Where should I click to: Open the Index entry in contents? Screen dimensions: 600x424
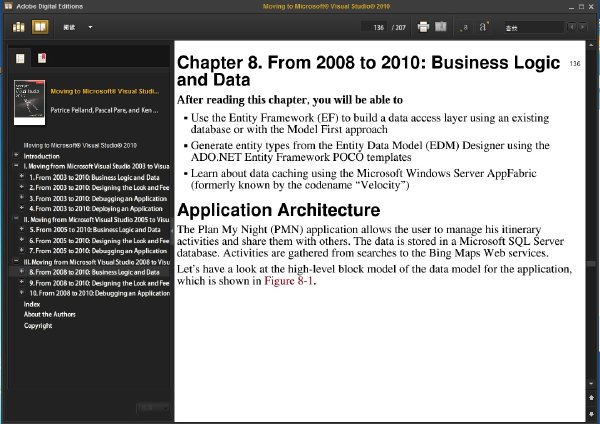pyautogui.click(x=32, y=304)
